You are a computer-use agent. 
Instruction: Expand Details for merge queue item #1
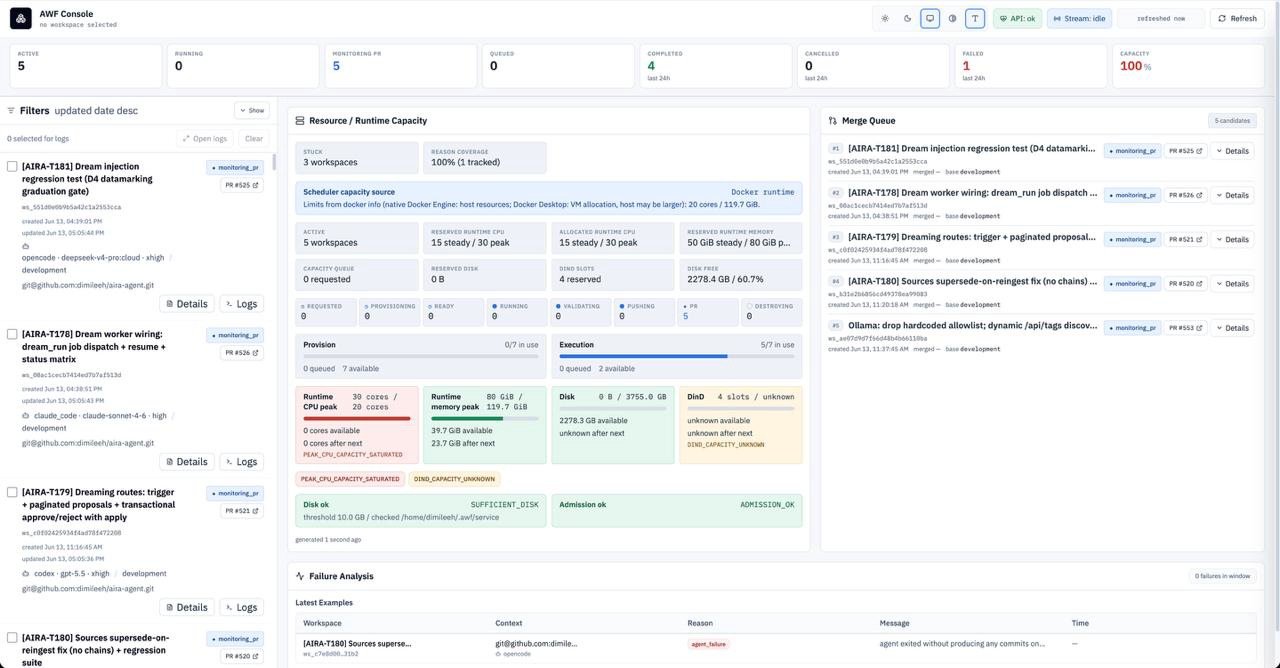(x=1232, y=151)
